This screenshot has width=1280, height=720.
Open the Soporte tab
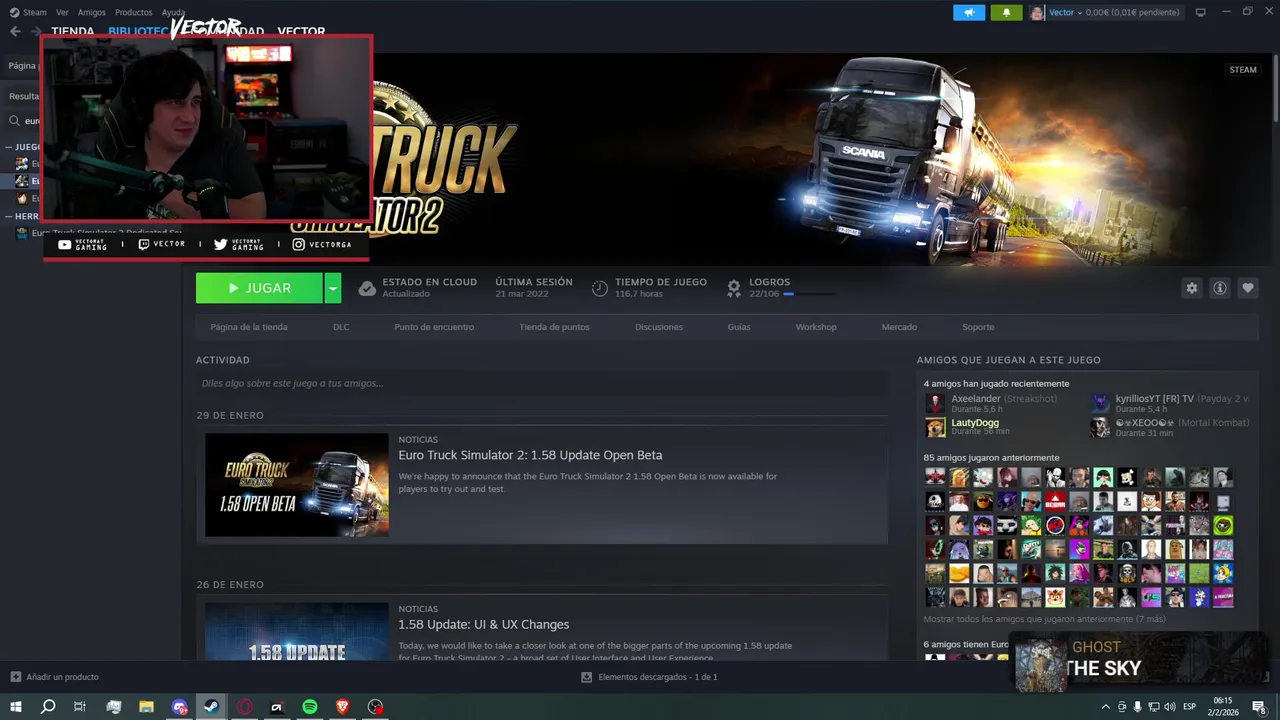click(x=978, y=327)
